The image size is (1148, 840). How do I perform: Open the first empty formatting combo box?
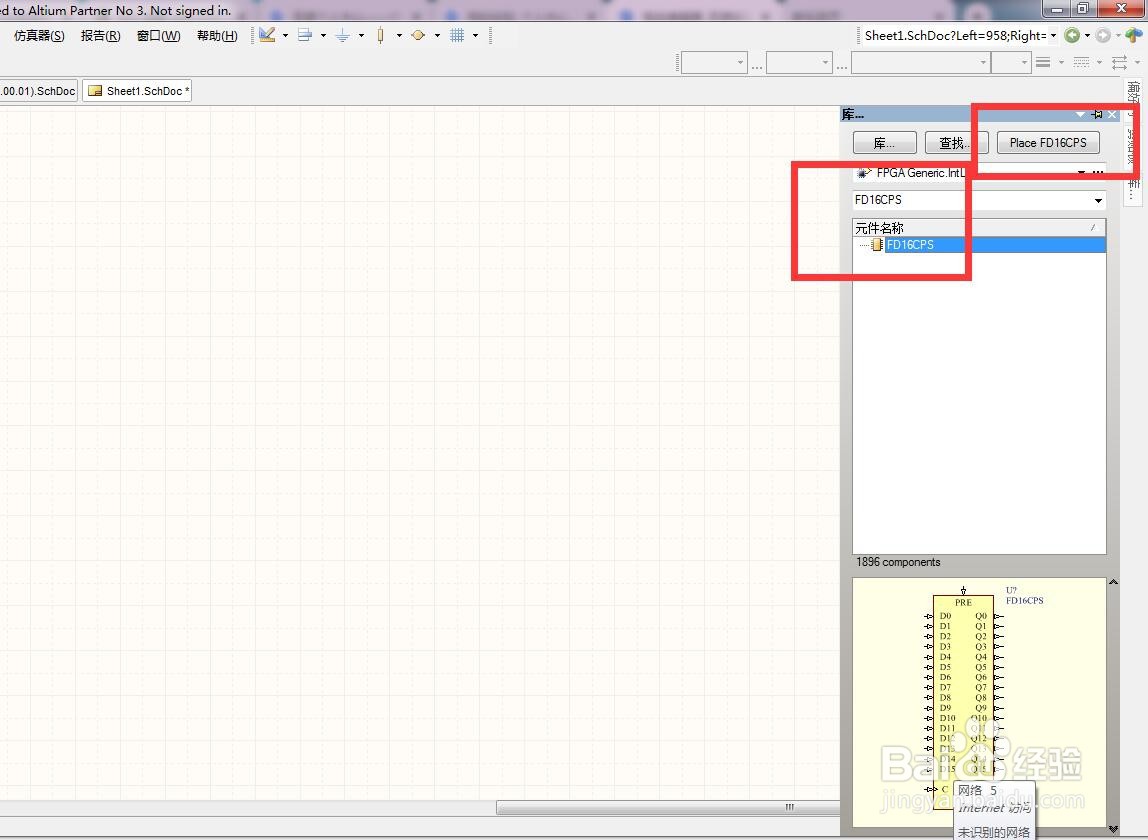click(x=714, y=63)
